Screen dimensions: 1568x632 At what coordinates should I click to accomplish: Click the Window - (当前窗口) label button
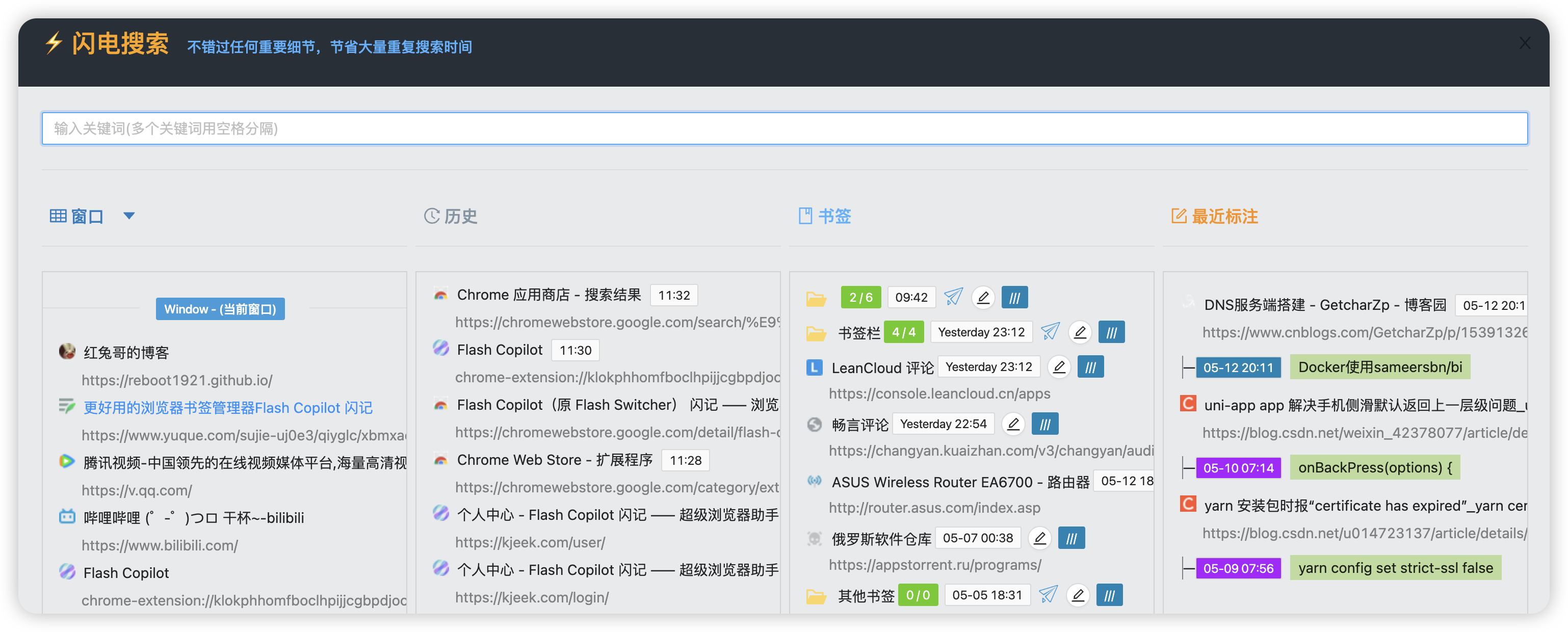click(x=220, y=309)
